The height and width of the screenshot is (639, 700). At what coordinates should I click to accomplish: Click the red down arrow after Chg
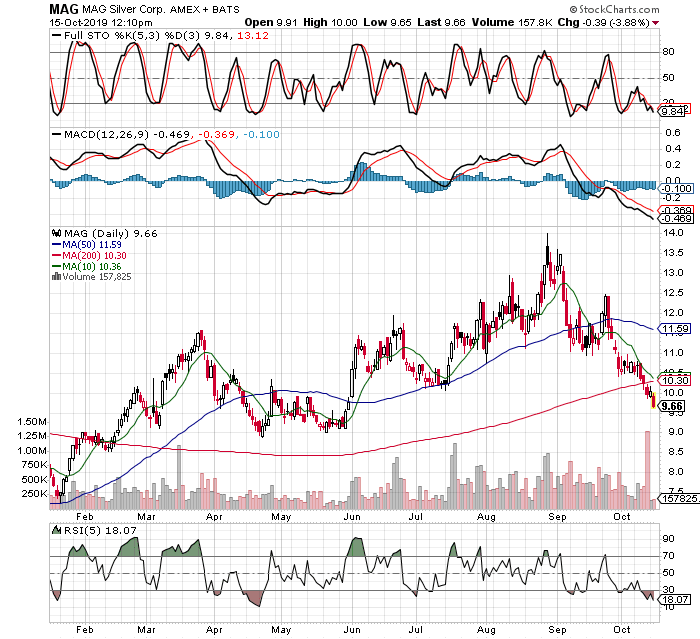click(655, 22)
